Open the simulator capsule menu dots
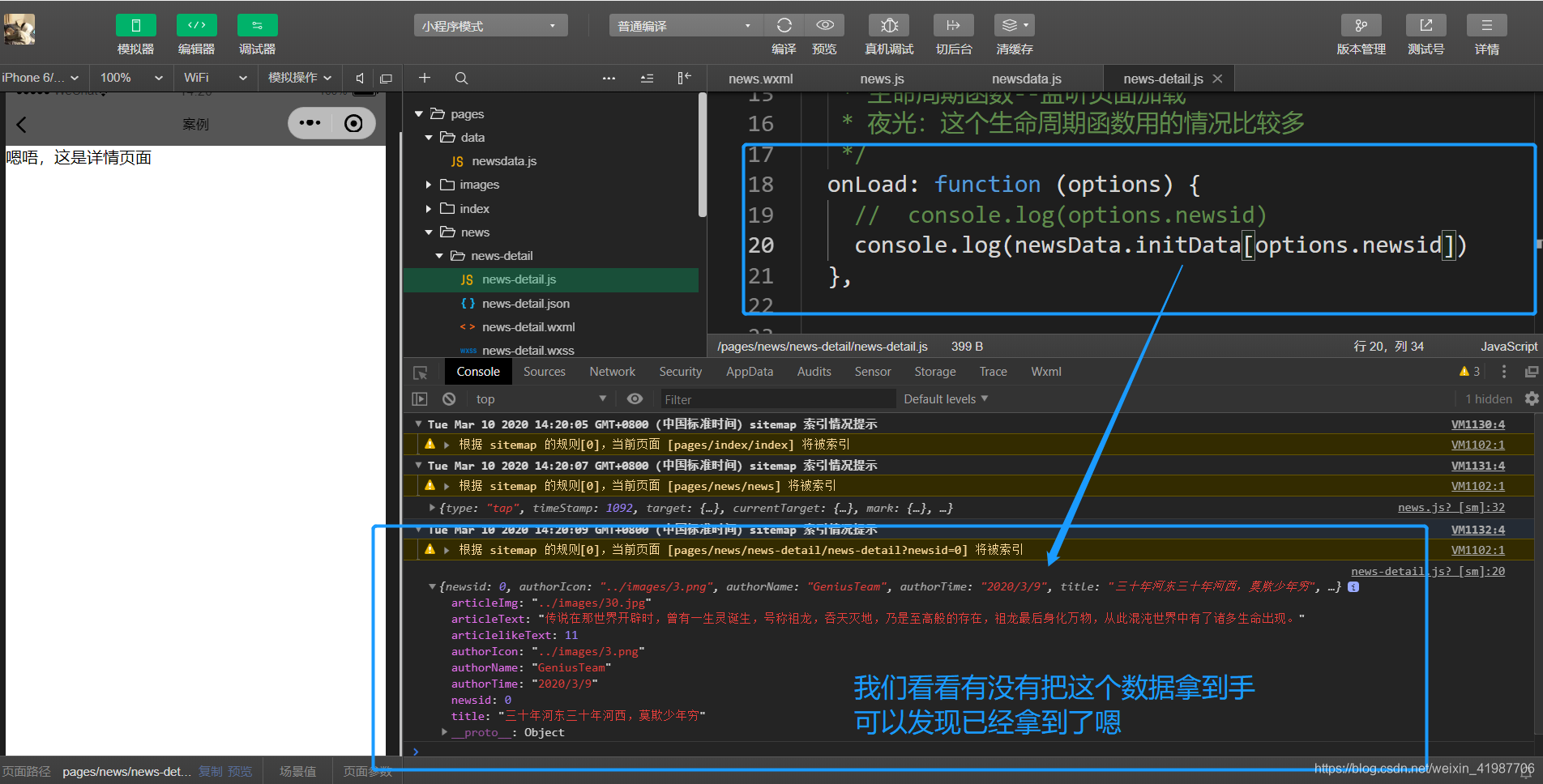The height and width of the screenshot is (784, 1543). pyautogui.click(x=310, y=123)
